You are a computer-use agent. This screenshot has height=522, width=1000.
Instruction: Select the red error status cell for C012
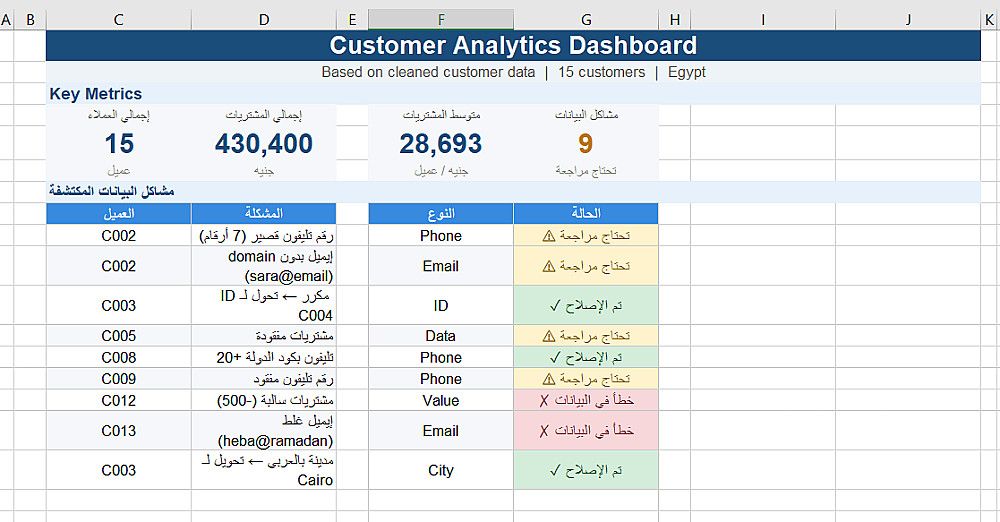[586, 400]
